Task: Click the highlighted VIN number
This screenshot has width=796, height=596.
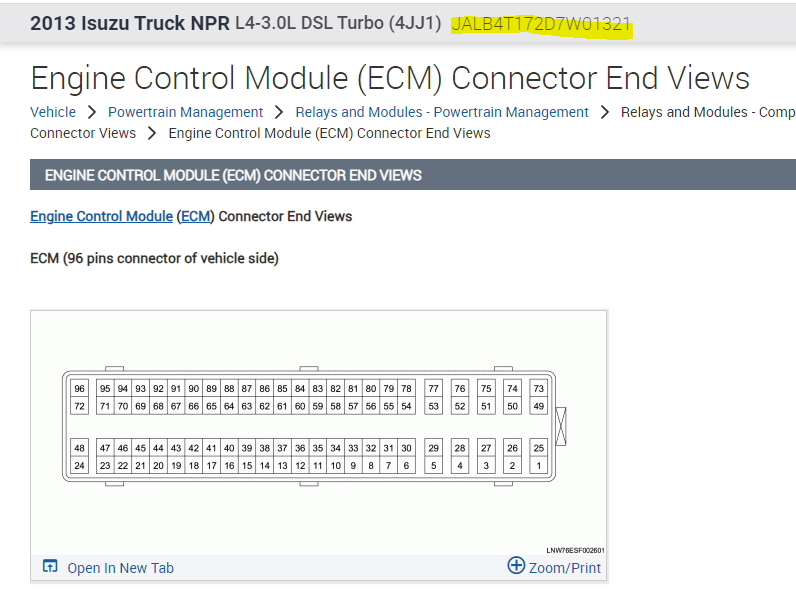Action: pos(541,24)
